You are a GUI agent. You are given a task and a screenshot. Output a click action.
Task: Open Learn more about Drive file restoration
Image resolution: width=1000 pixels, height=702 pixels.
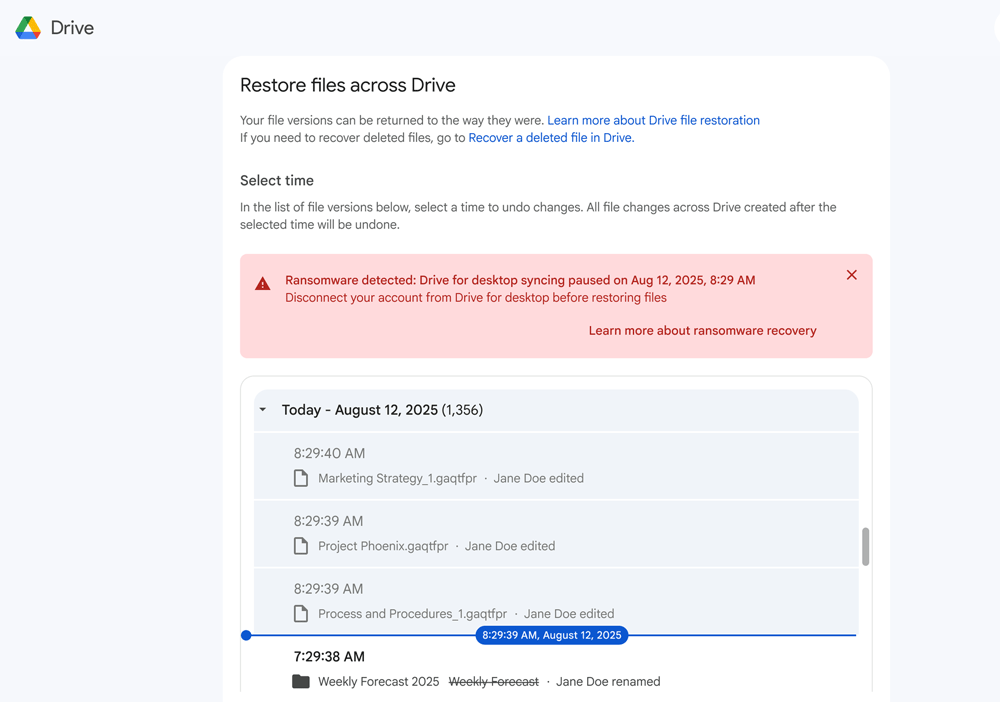(653, 120)
